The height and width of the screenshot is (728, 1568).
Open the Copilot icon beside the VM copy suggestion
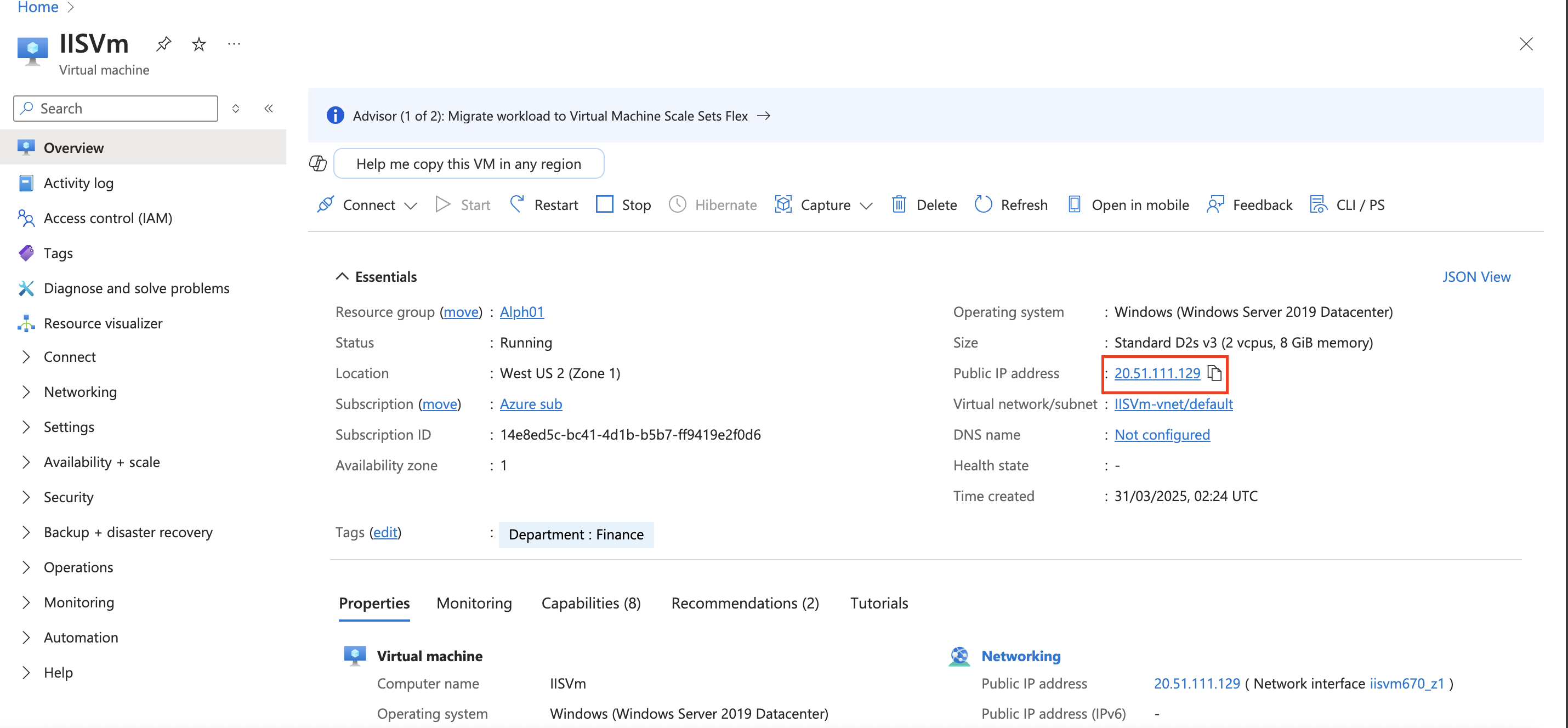coord(318,163)
